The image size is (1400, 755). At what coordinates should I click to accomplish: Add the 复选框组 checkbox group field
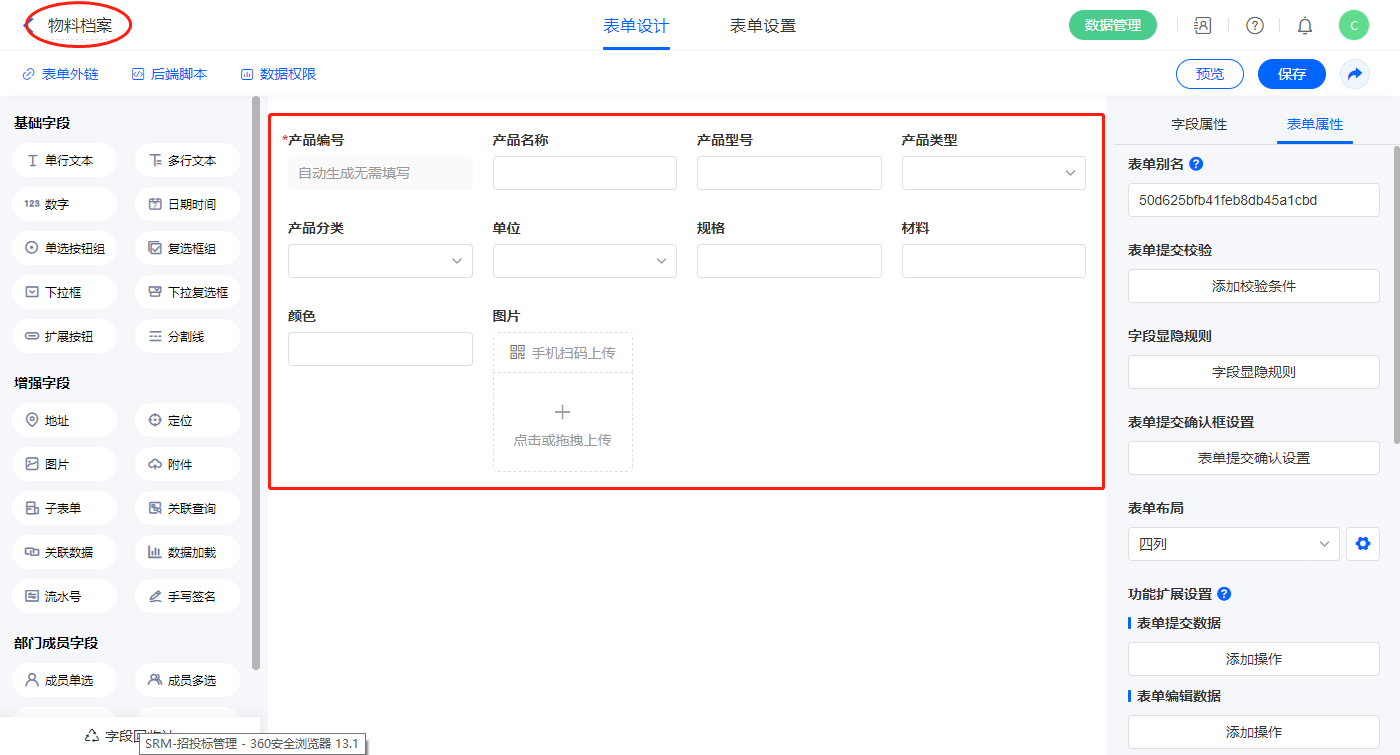tap(187, 248)
